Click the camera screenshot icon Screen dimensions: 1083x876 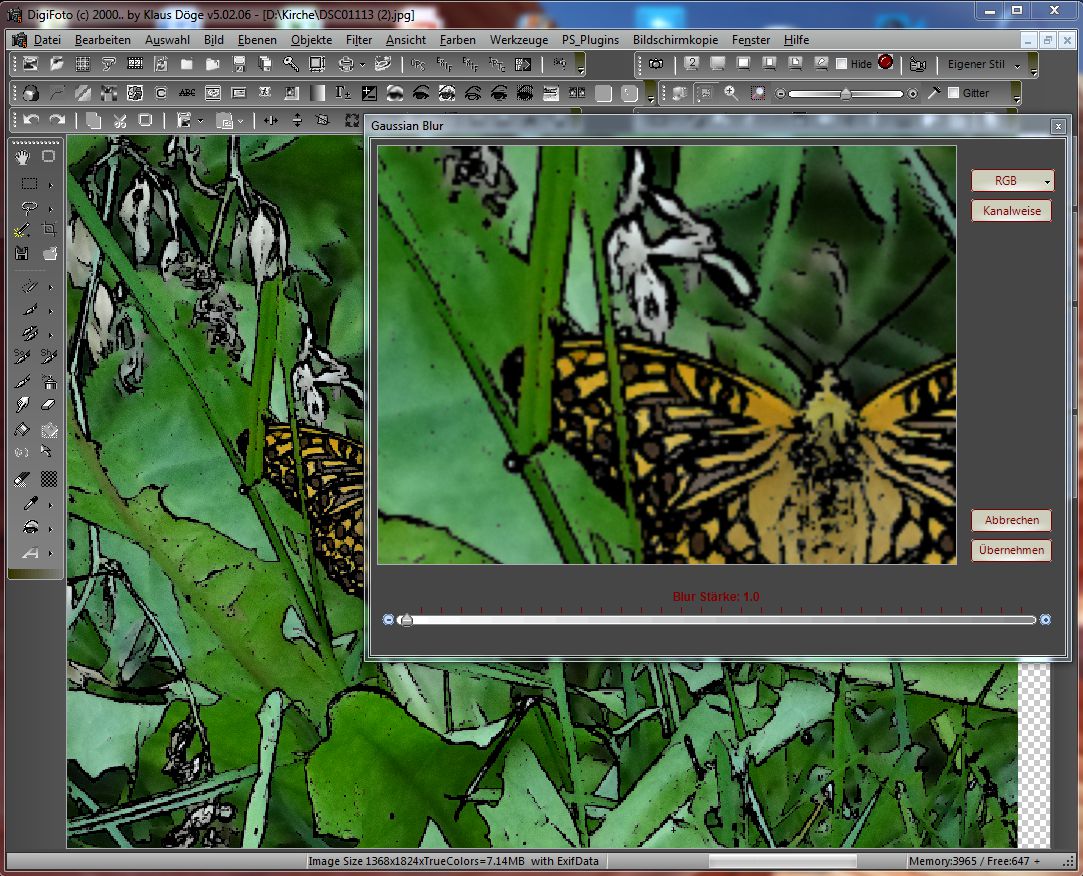click(x=655, y=64)
